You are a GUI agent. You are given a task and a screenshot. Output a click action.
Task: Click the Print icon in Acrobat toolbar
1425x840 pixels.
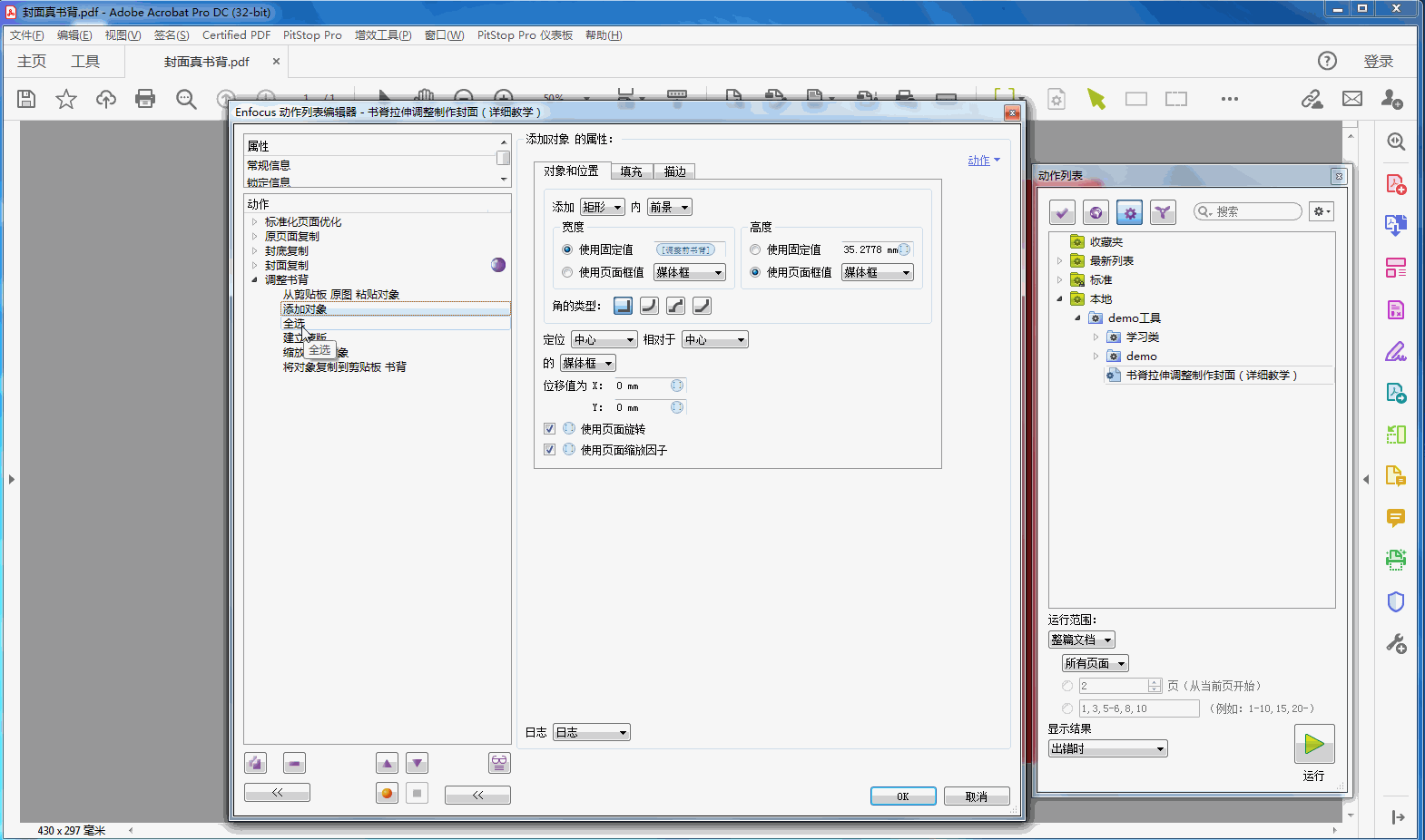(x=145, y=99)
